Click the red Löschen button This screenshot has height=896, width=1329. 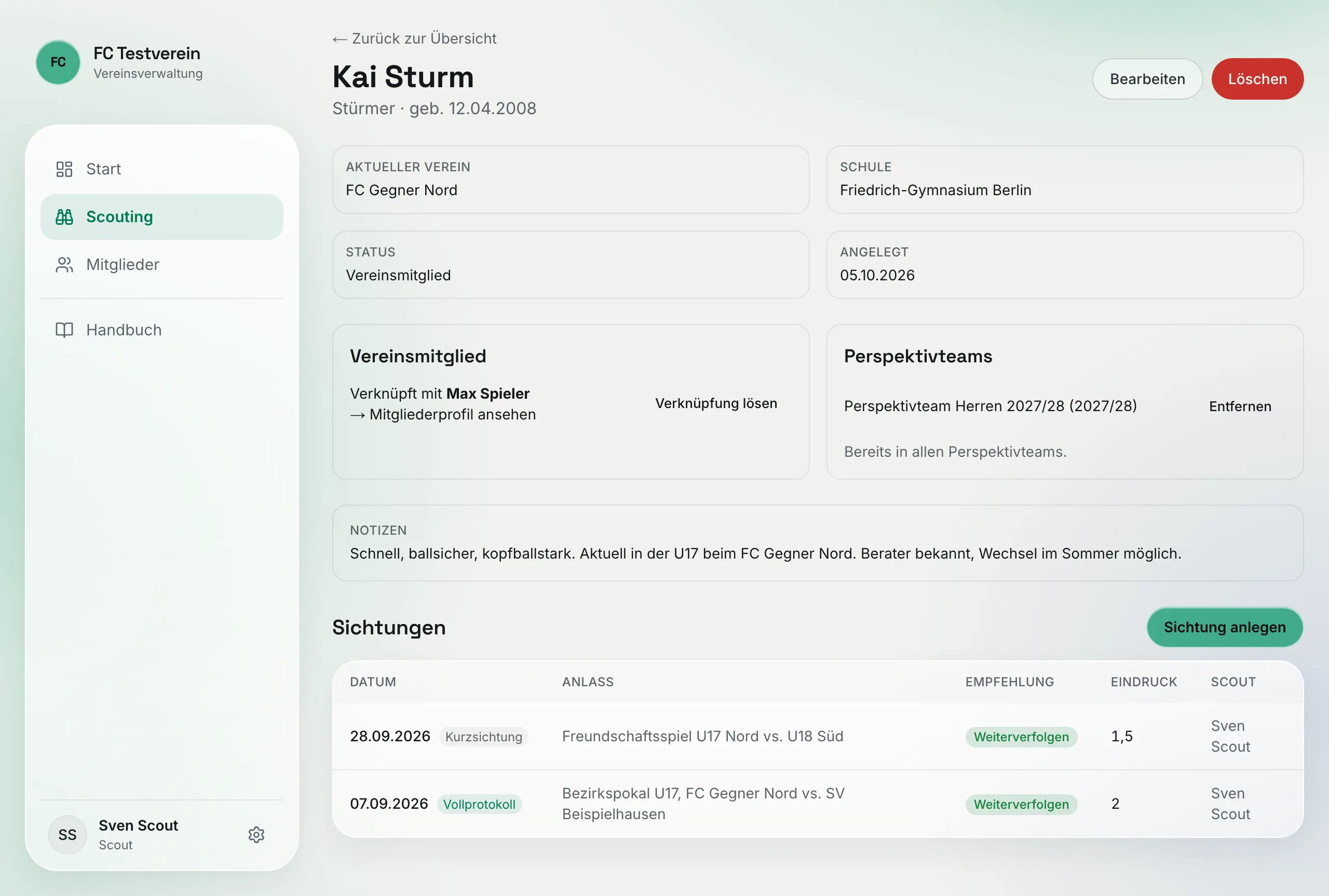(1257, 79)
